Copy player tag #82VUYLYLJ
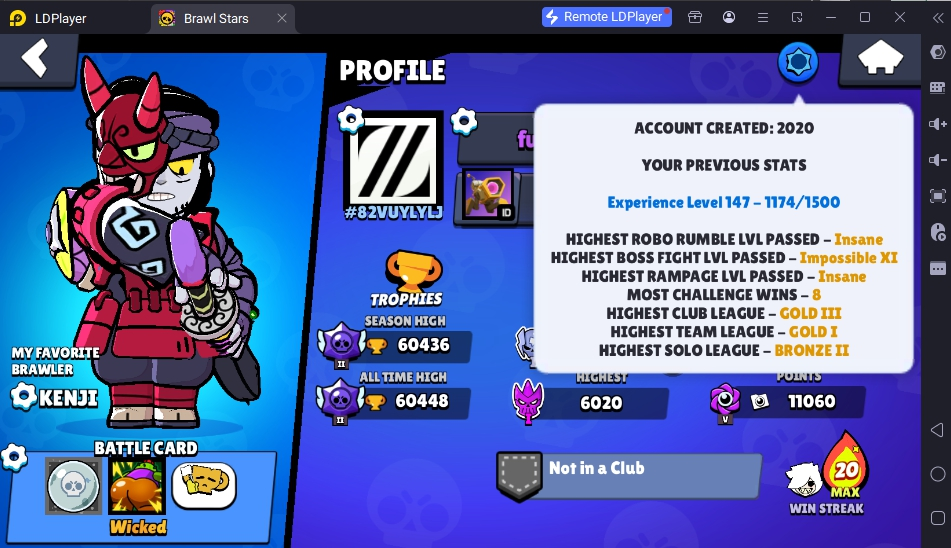951x548 pixels. (393, 213)
